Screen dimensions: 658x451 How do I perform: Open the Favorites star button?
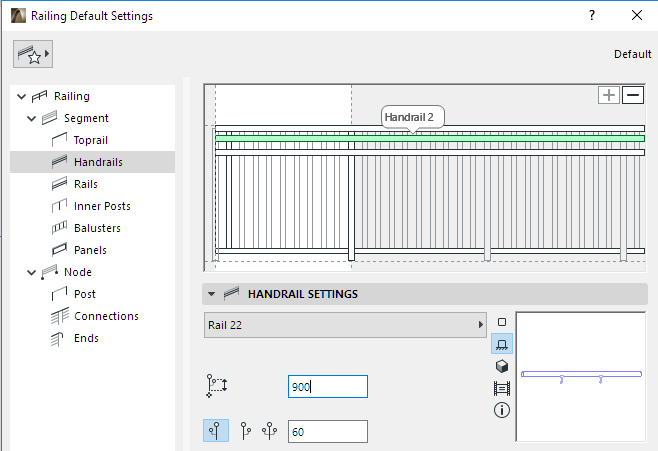click(32, 55)
